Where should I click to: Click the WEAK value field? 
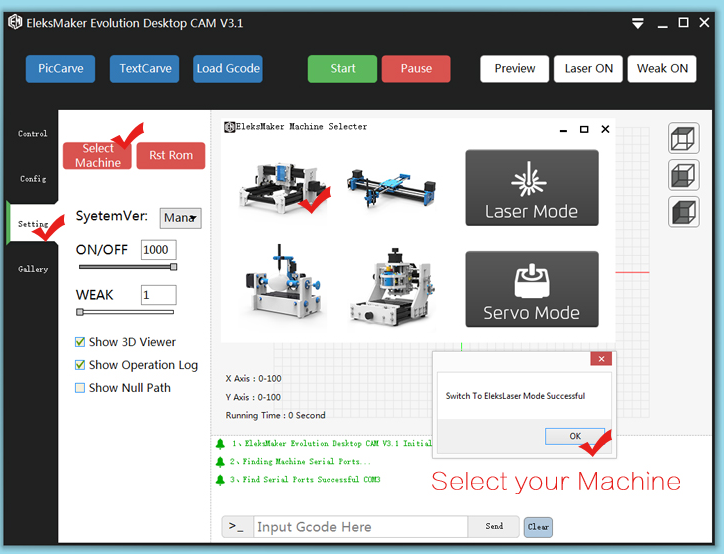pos(158,295)
